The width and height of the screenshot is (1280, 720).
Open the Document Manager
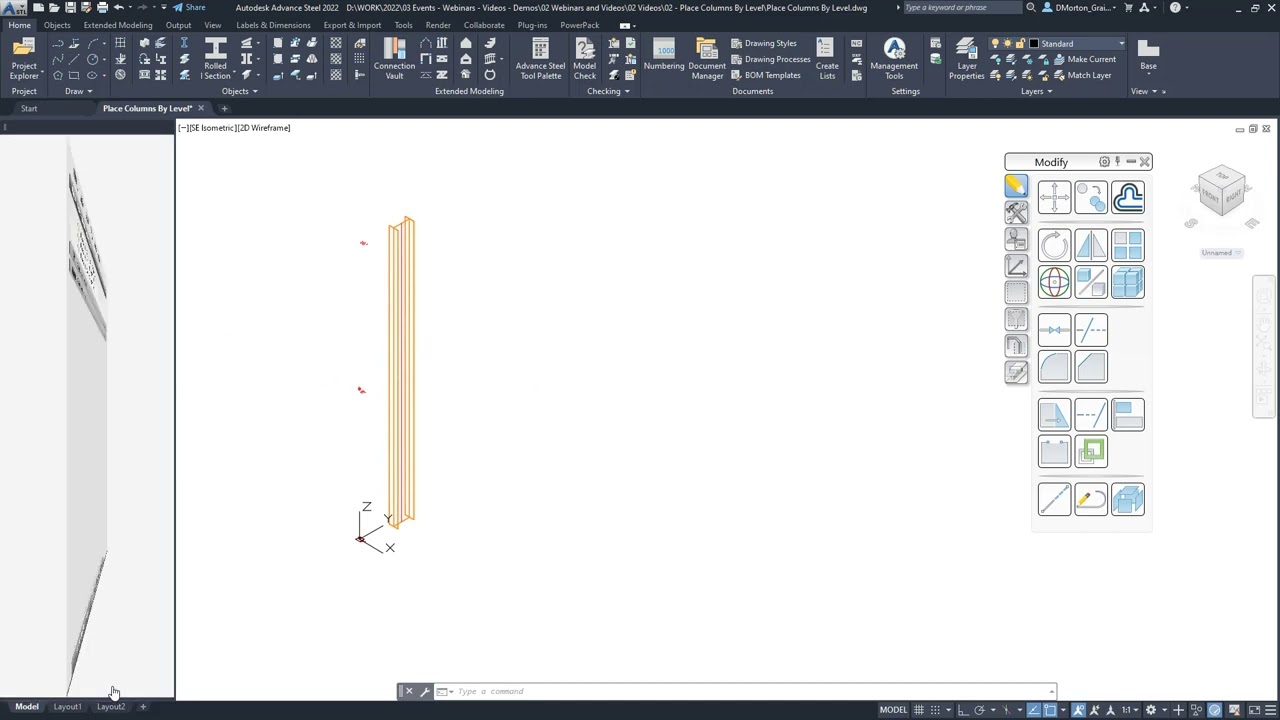pos(707,59)
